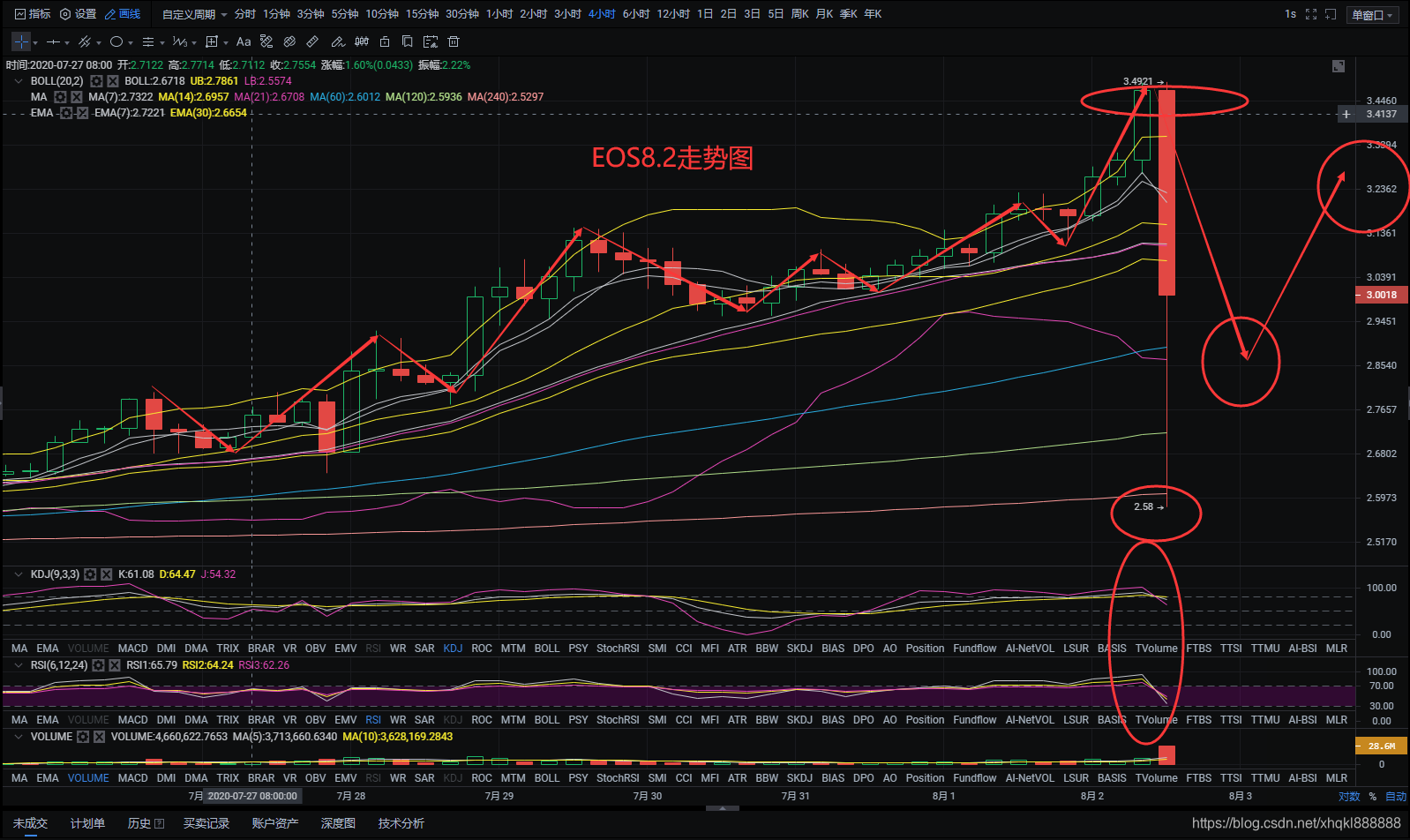1410x840 pixels.
Task: Select the Aa text annotation tool
Action: coord(244,41)
